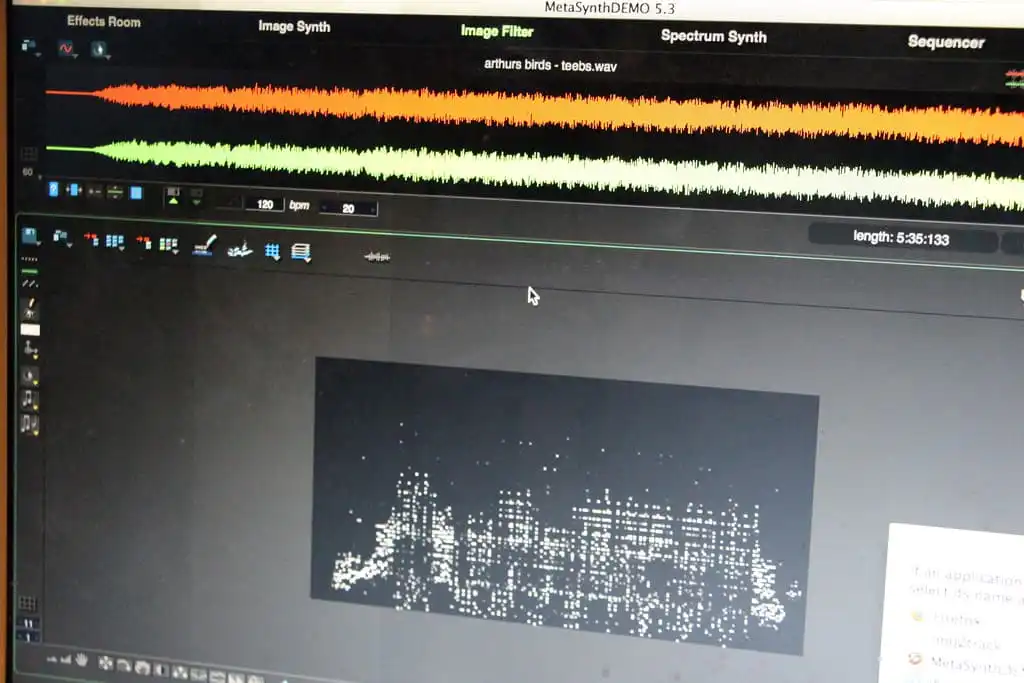Click the arthurs birds - teebs.wav file name
The image size is (1024, 683).
[550, 65]
